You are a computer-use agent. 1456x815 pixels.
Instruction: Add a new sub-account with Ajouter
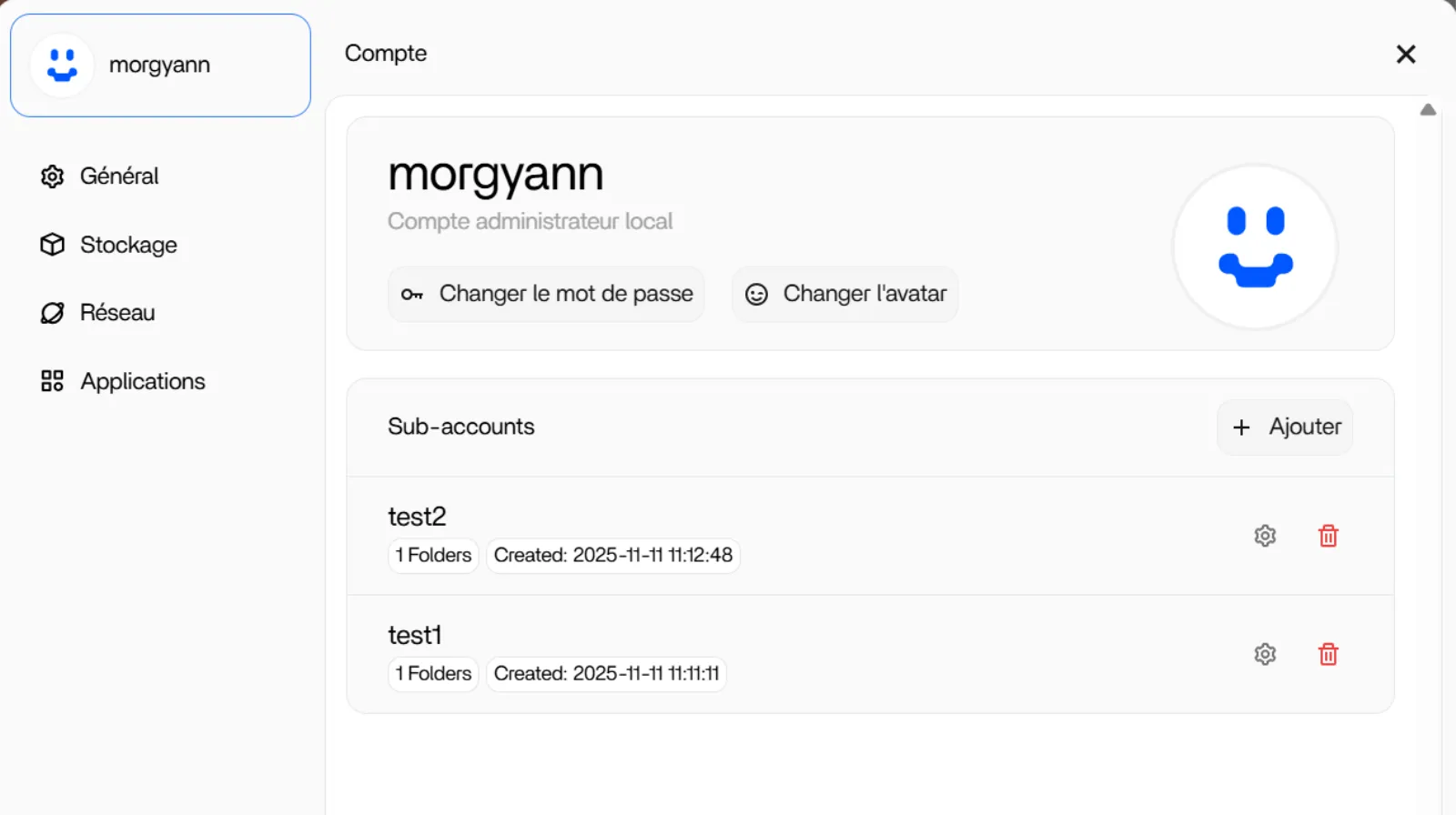coord(1285,427)
